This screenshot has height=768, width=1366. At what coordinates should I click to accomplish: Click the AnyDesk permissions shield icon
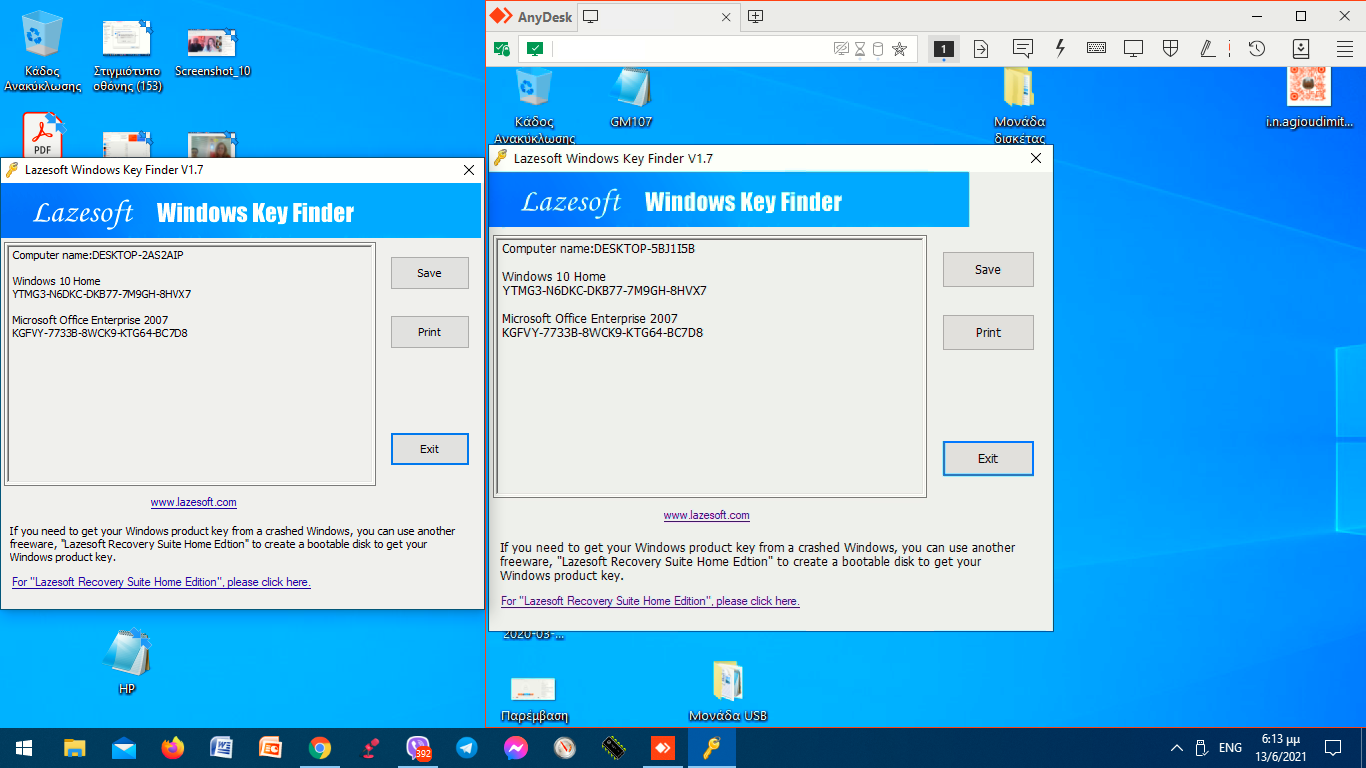click(x=1170, y=48)
